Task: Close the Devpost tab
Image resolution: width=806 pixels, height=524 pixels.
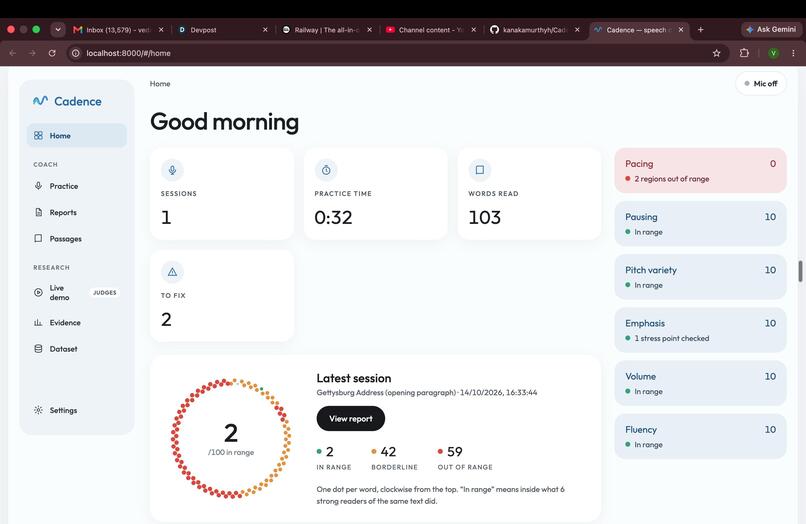Action: point(265,30)
